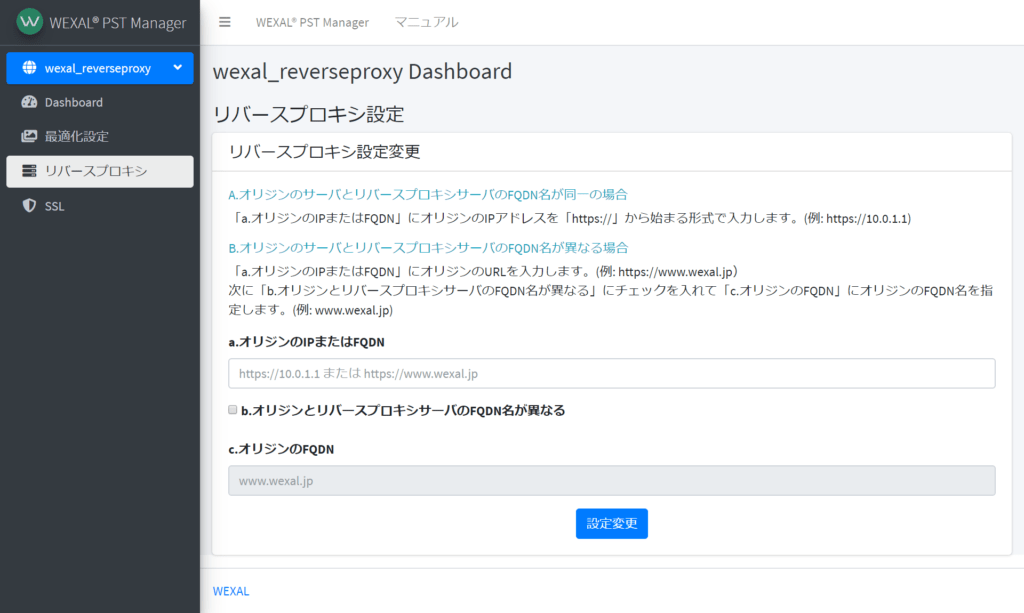The height and width of the screenshot is (613, 1024).
Task: Click the b.オリジンとリバースプロキシサーバ checkbox label
Action: click(x=403, y=411)
